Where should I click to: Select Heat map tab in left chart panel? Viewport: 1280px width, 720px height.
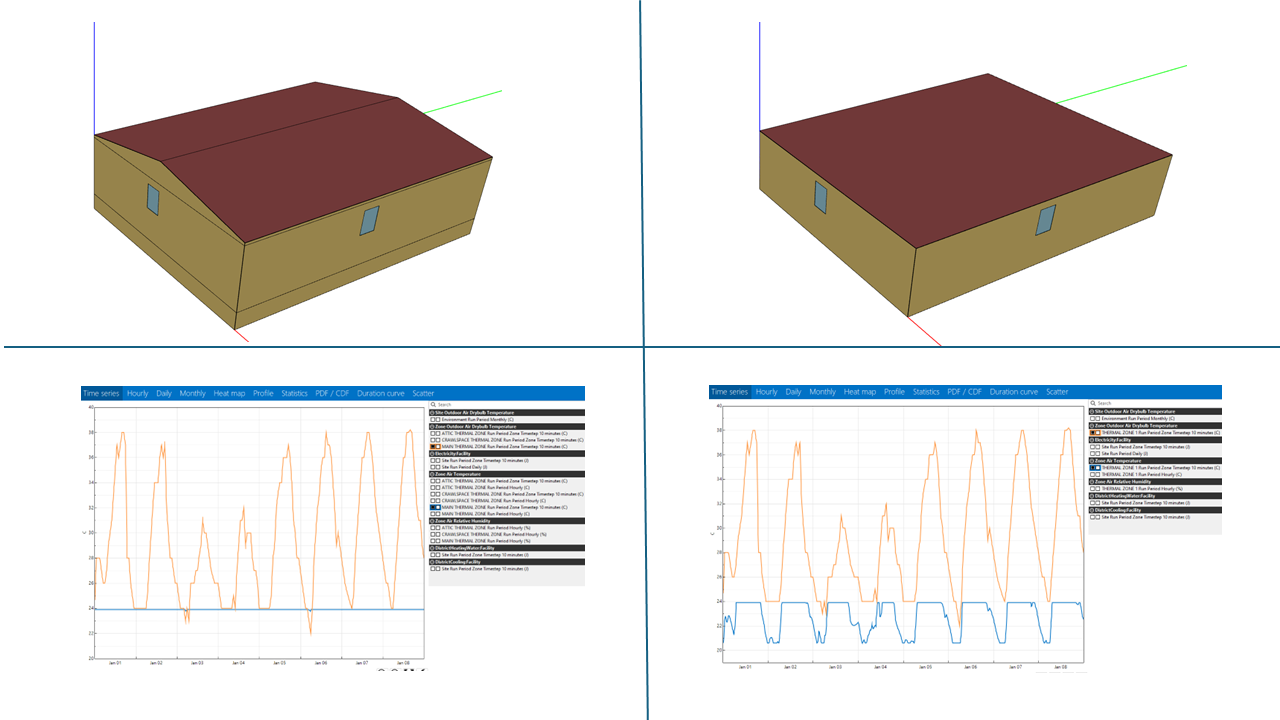tap(229, 393)
